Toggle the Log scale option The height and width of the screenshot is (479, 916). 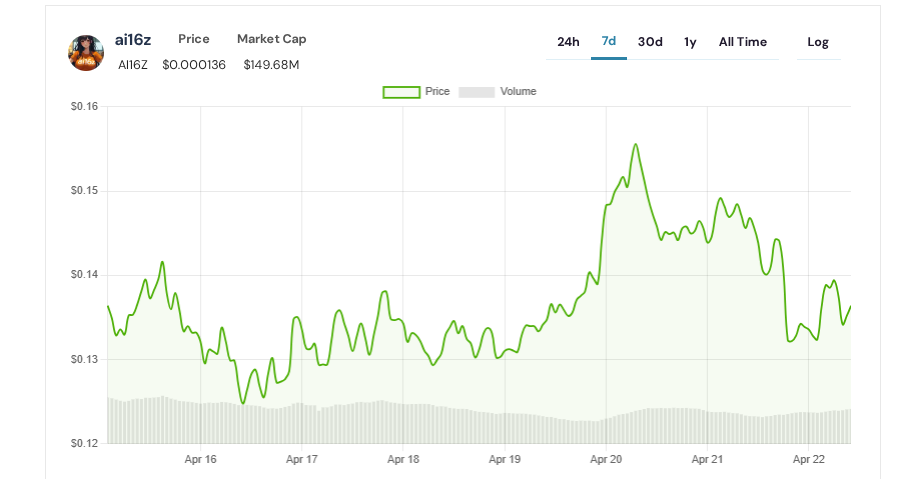tap(818, 42)
